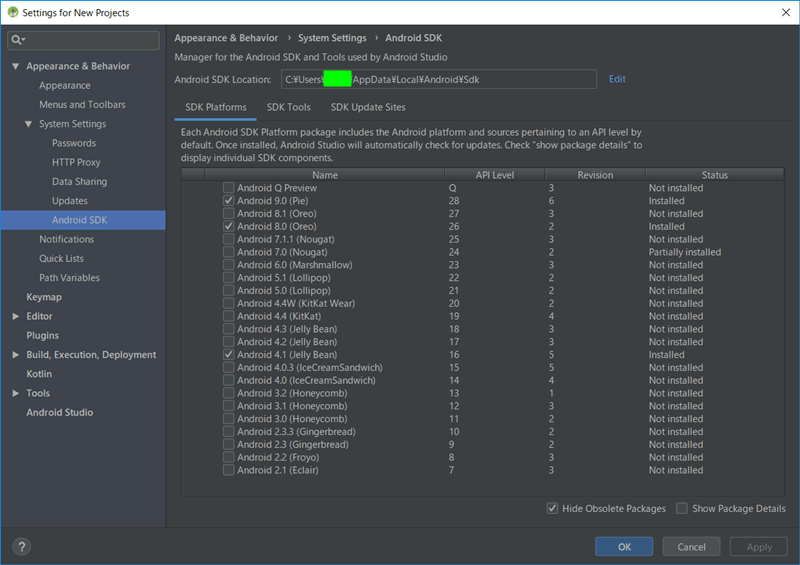Viewport: 800px width, 565px height.
Task: Enable Show Package Details checkbox
Action: point(682,508)
